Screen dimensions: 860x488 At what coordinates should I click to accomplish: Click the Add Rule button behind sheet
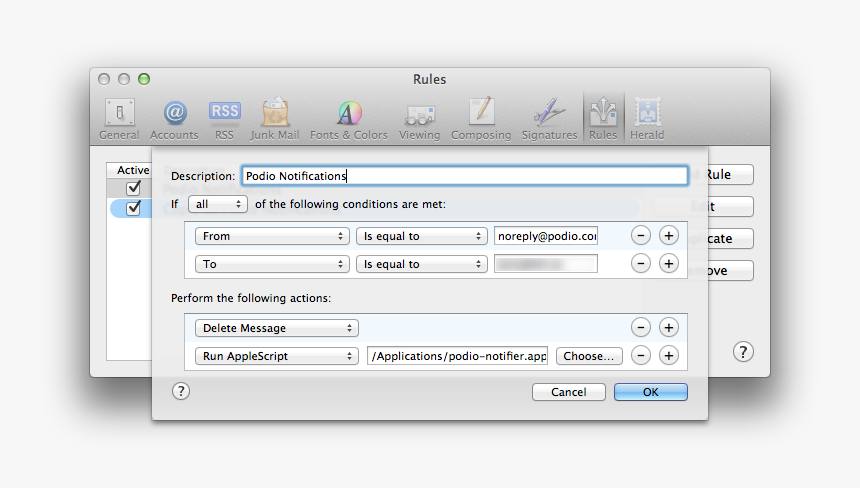click(731, 175)
